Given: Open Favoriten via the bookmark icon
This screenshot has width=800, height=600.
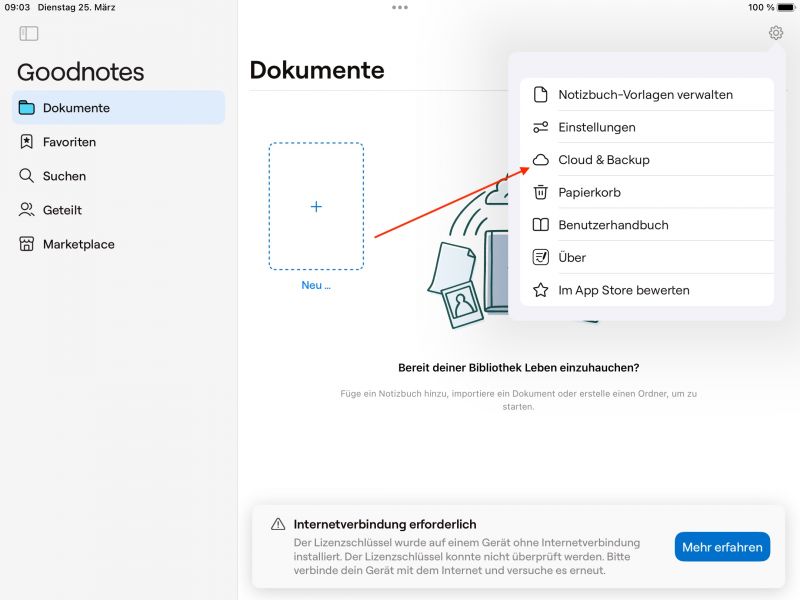Looking at the screenshot, I should (x=27, y=142).
